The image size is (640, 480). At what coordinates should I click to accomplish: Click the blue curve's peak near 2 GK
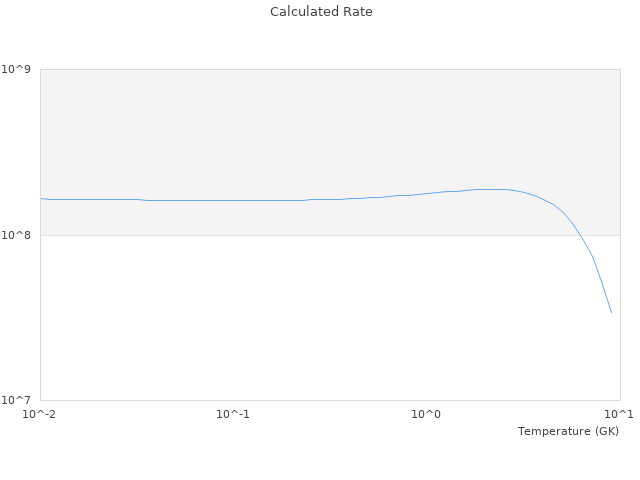coord(490,189)
